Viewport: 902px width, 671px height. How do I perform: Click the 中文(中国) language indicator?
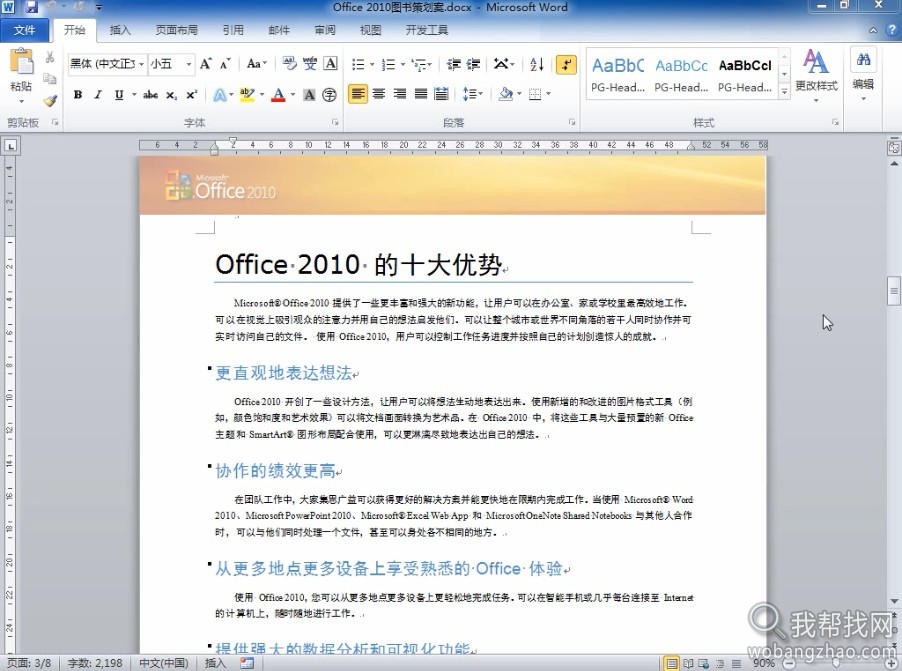(x=164, y=663)
